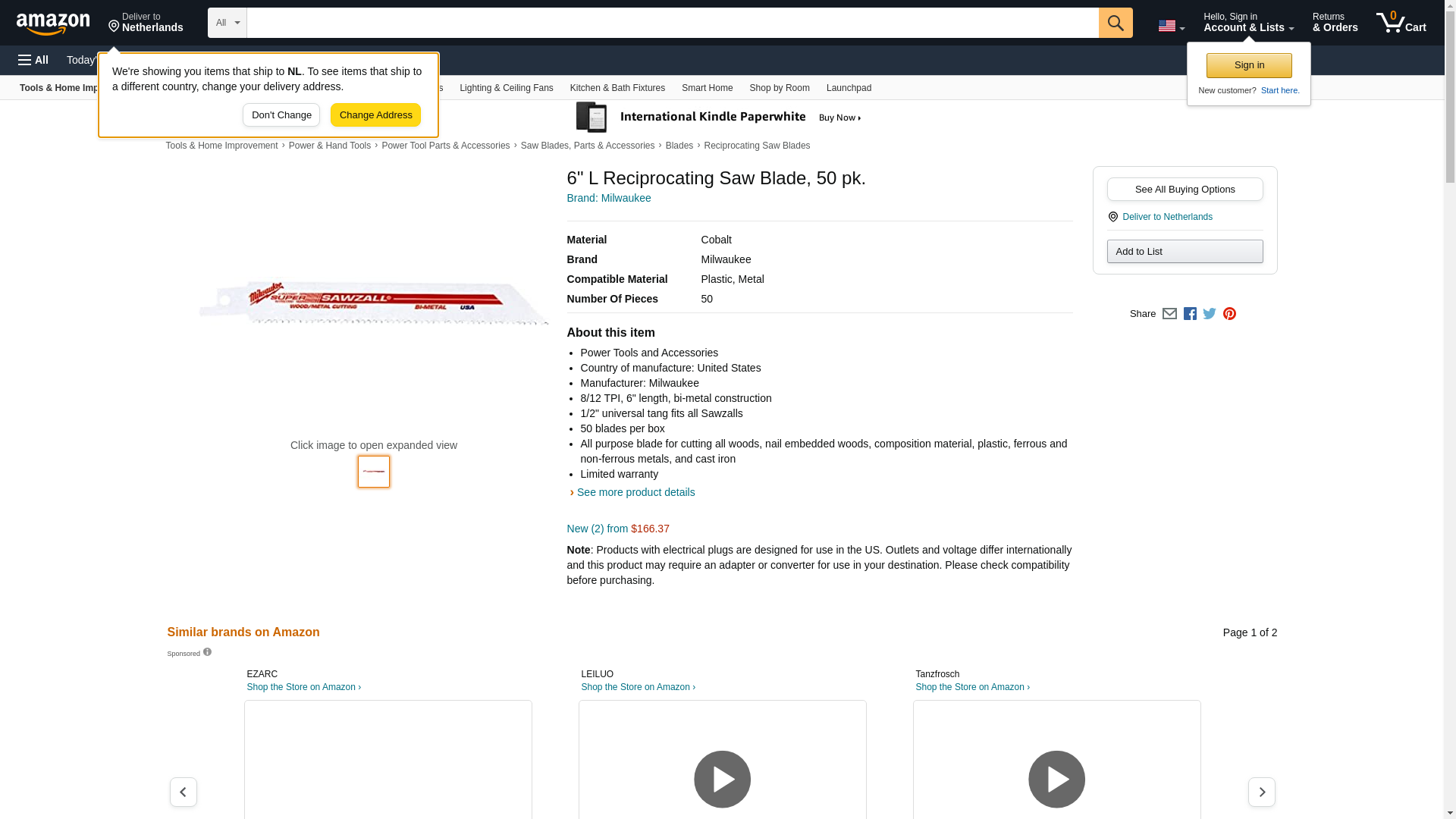The width and height of the screenshot is (1456, 819).
Task: Click the Amazon logo
Action: pyautogui.click(x=53, y=24)
